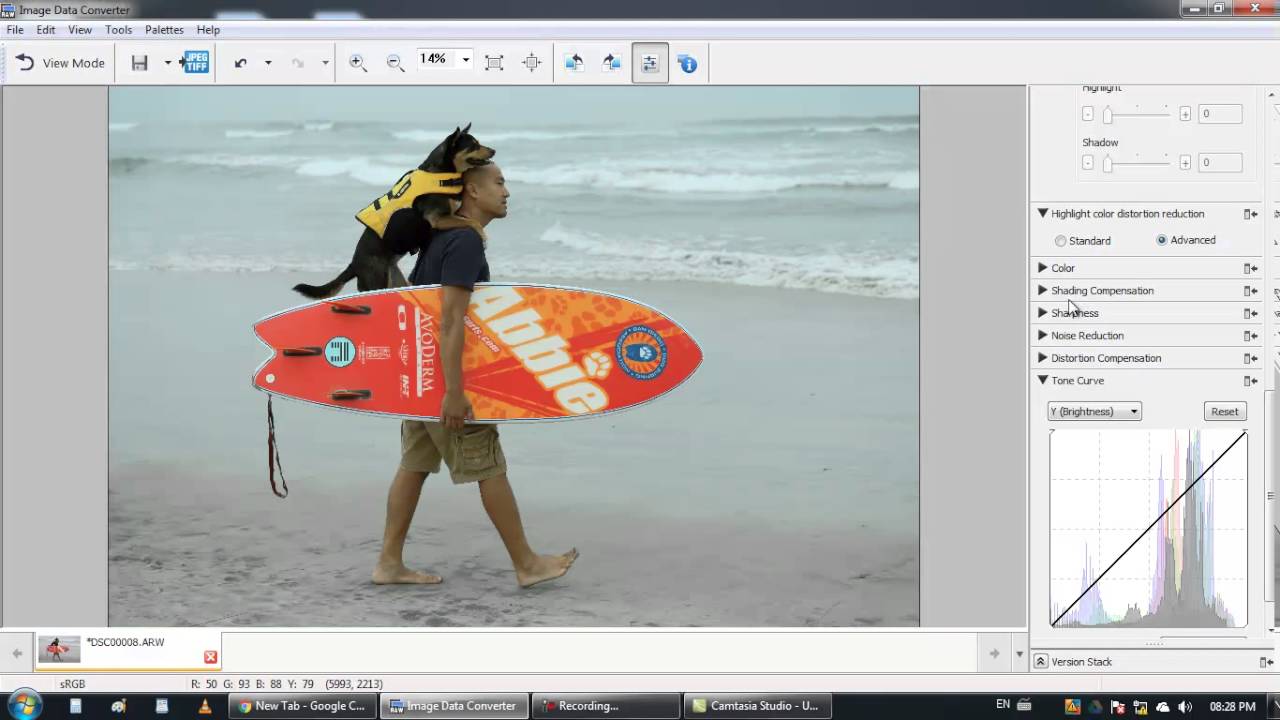1280x720 pixels.
Task: Click the View Mode button
Action: (x=60, y=63)
